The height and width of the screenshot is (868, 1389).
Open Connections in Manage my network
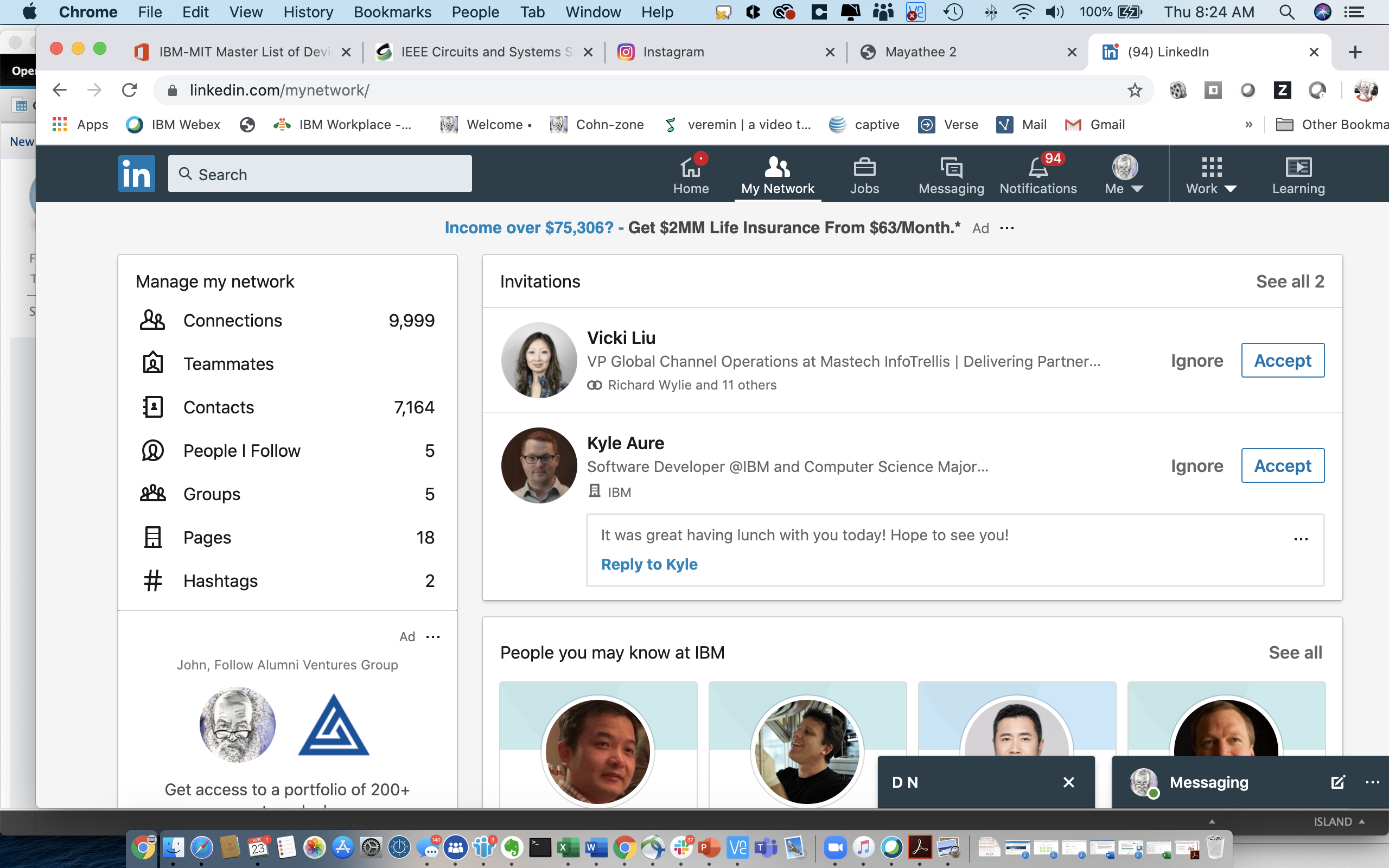232,320
